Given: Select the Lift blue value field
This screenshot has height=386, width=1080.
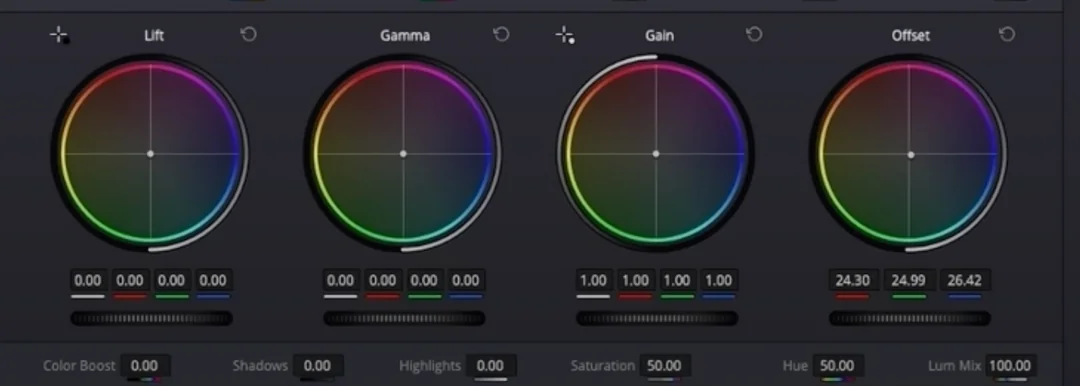Looking at the screenshot, I should [213, 281].
